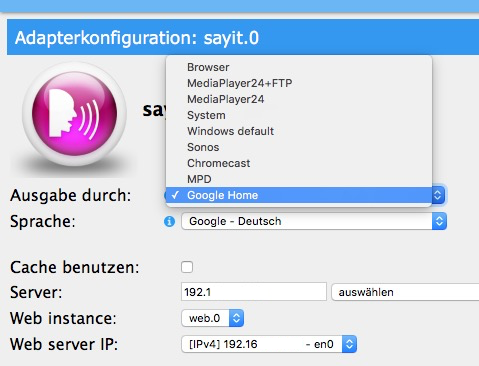Pick System in the dropdown list
The image size is (479, 366).
[x=299, y=115]
